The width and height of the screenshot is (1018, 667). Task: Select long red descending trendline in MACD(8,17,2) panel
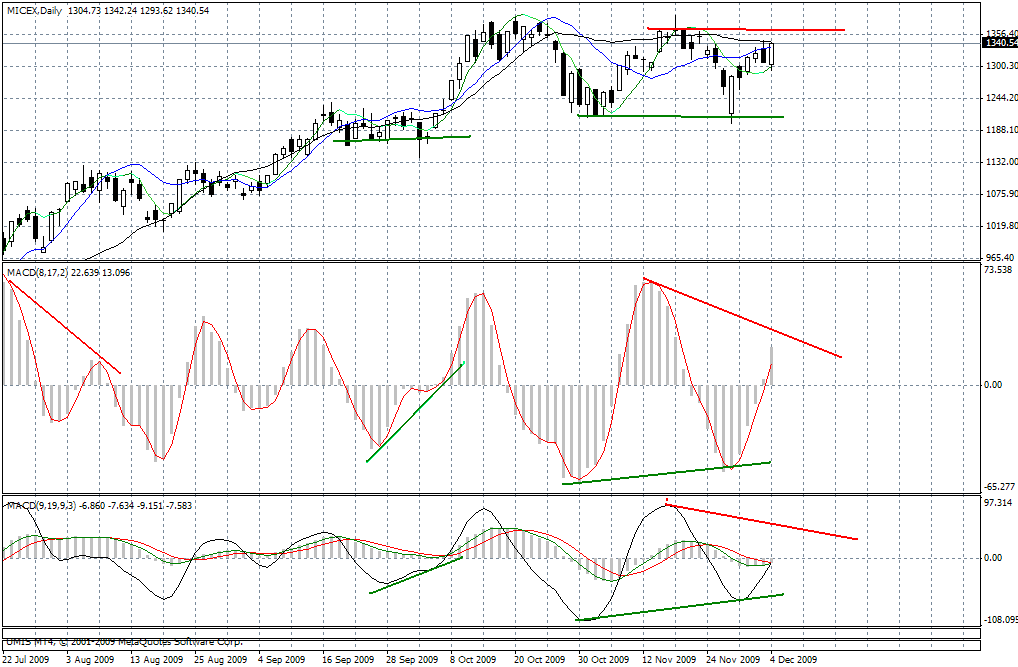(x=740, y=317)
